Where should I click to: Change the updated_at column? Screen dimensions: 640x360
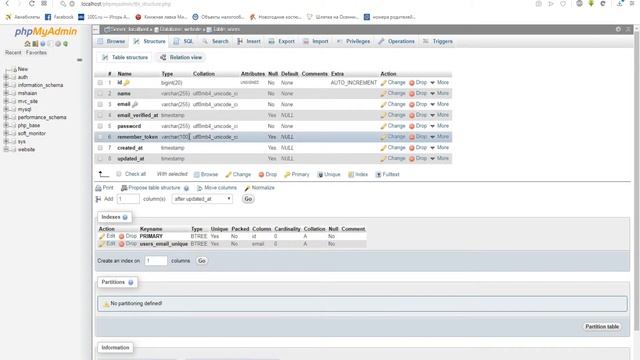(393, 158)
